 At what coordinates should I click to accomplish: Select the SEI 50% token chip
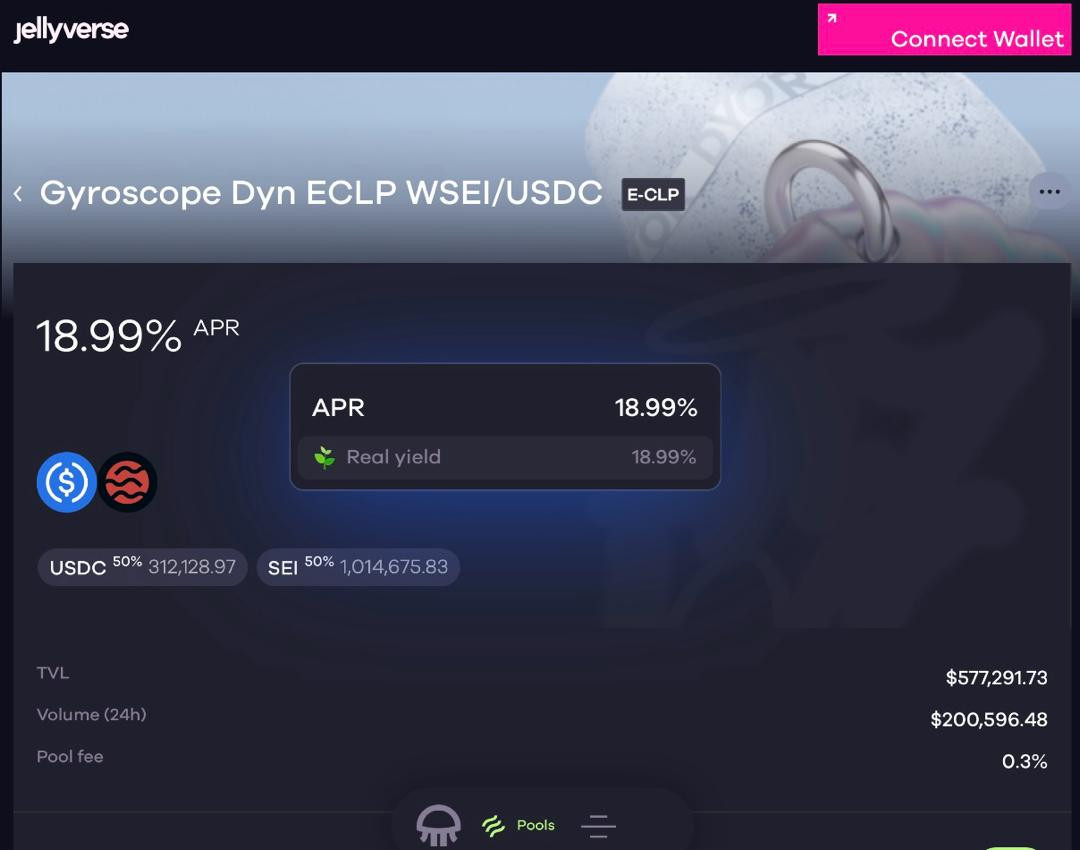[358, 567]
